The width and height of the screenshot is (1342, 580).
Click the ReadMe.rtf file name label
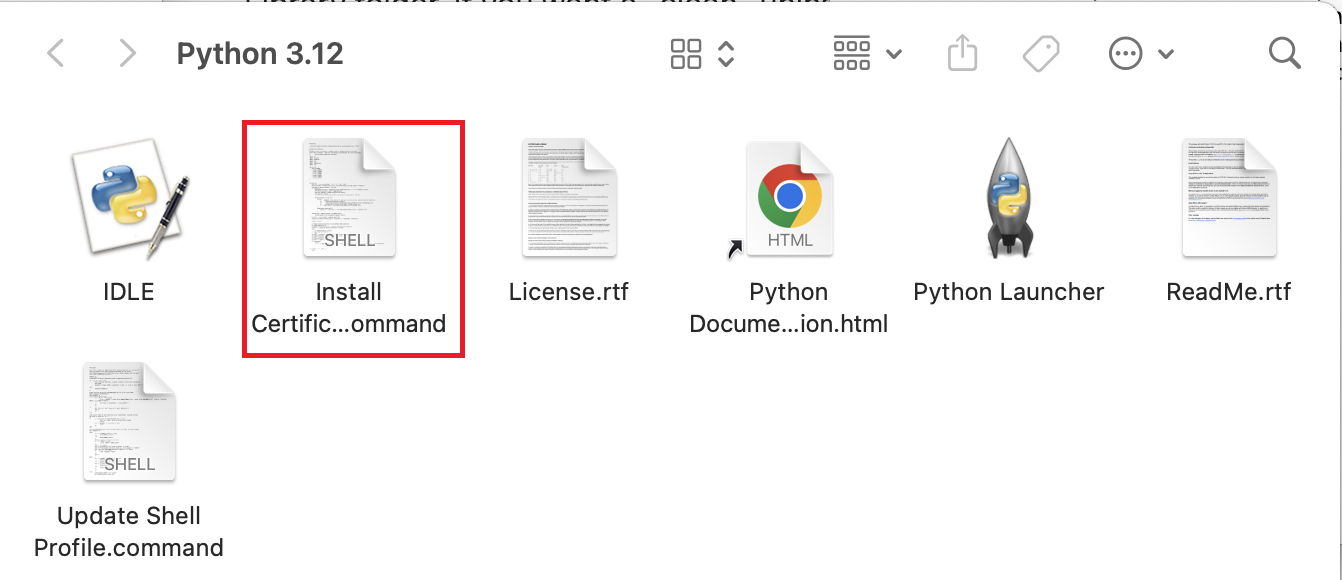(x=1228, y=292)
